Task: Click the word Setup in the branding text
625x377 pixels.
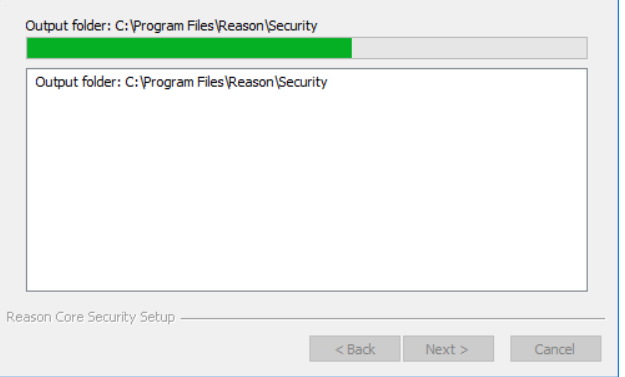Action: [x=157, y=317]
